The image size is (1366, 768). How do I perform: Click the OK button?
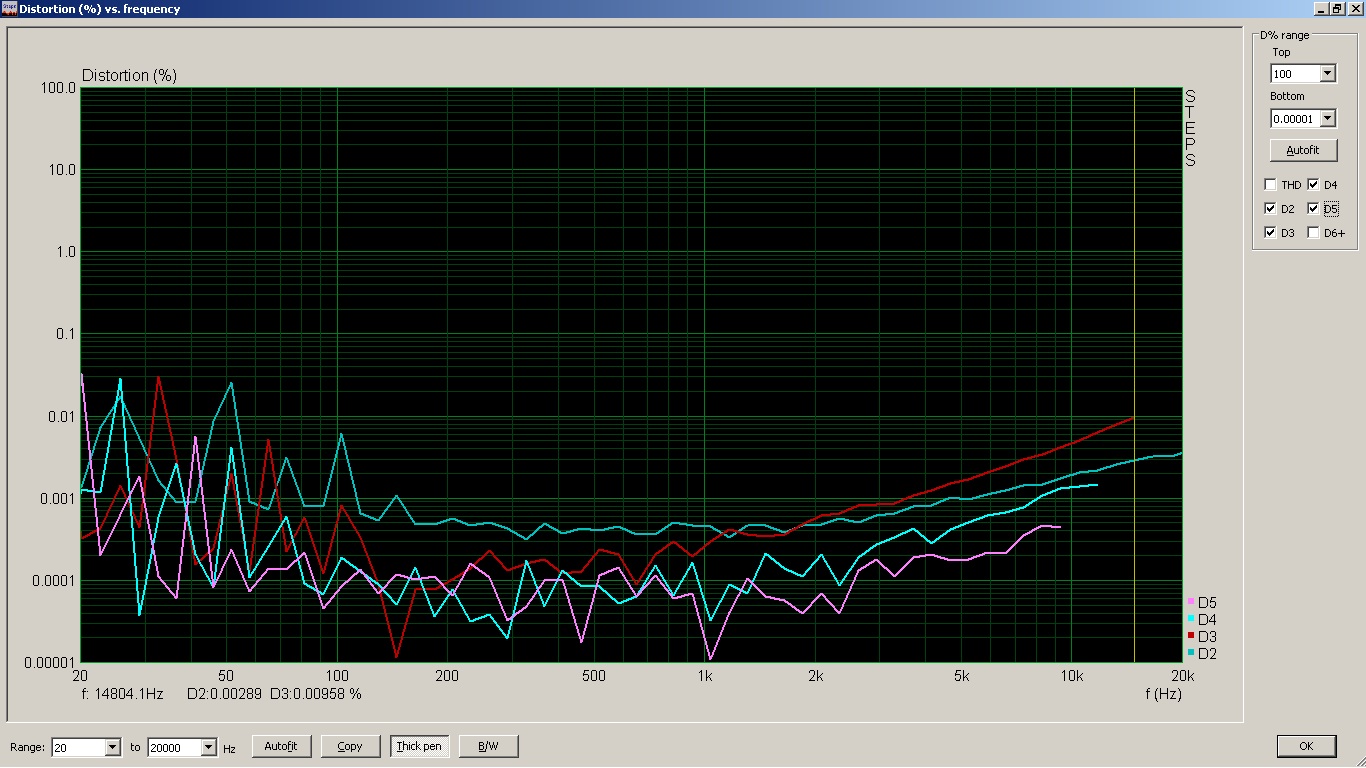coord(1306,746)
